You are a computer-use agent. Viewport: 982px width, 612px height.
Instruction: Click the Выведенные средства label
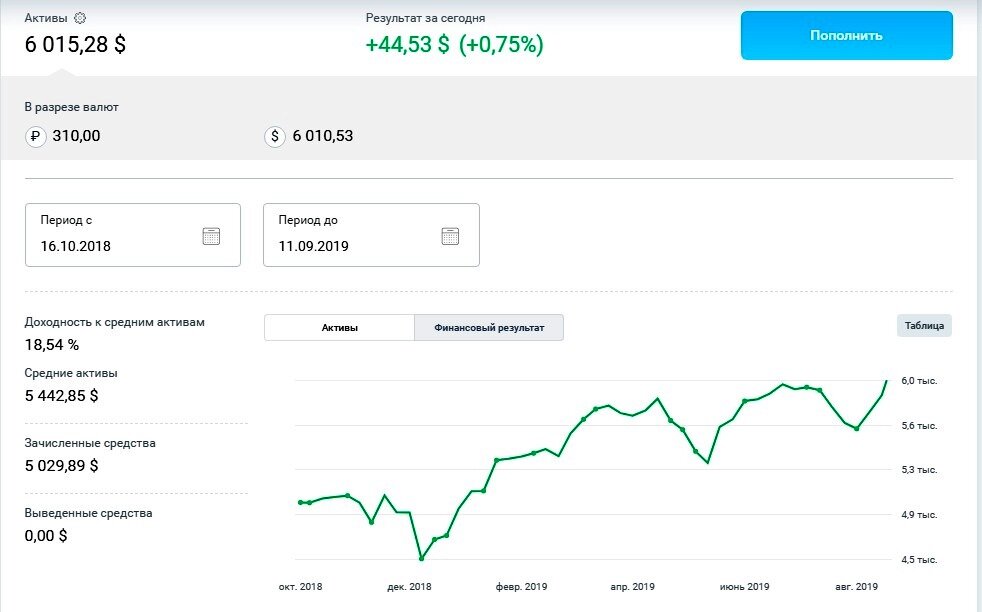(x=88, y=513)
